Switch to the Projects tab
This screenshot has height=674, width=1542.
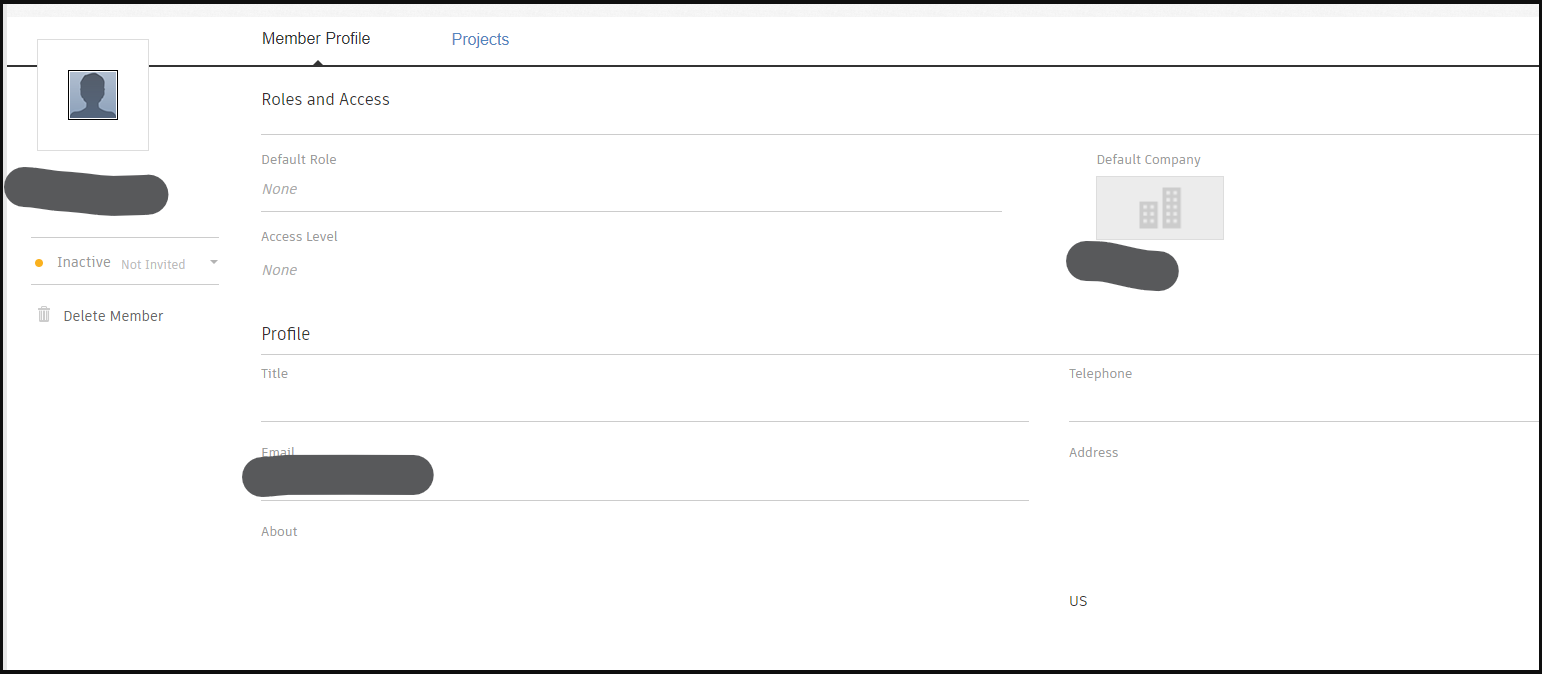tap(480, 40)
